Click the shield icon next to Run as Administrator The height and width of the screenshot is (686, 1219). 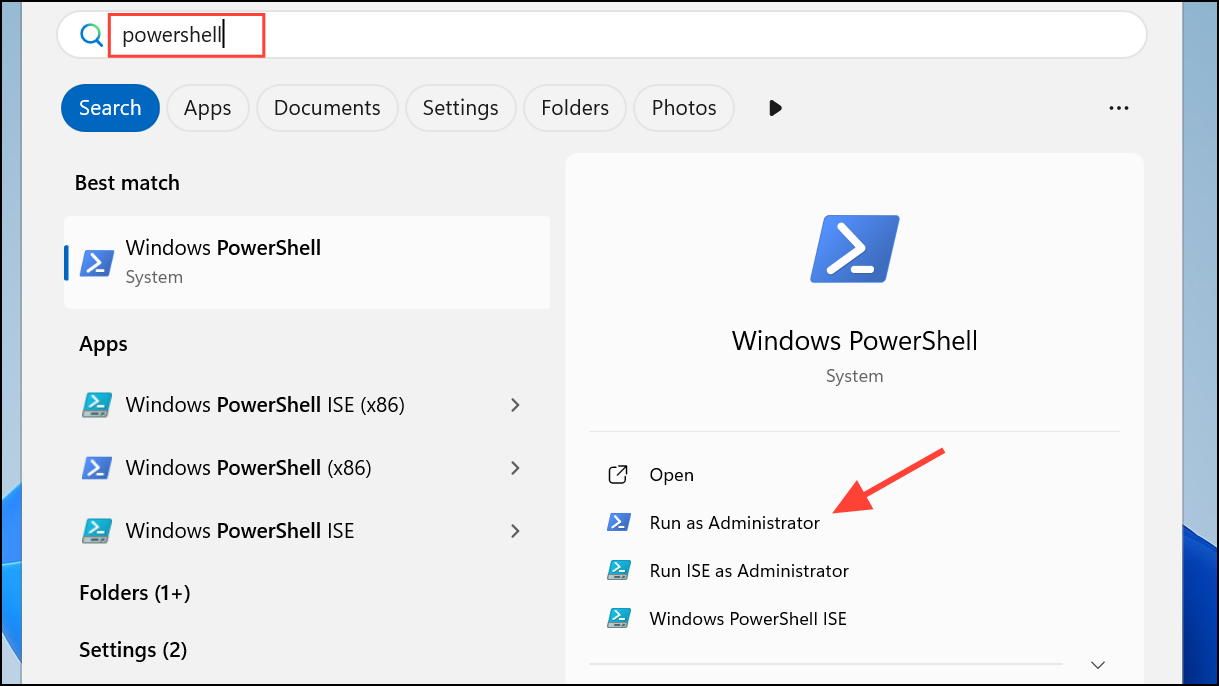[619, 522]
